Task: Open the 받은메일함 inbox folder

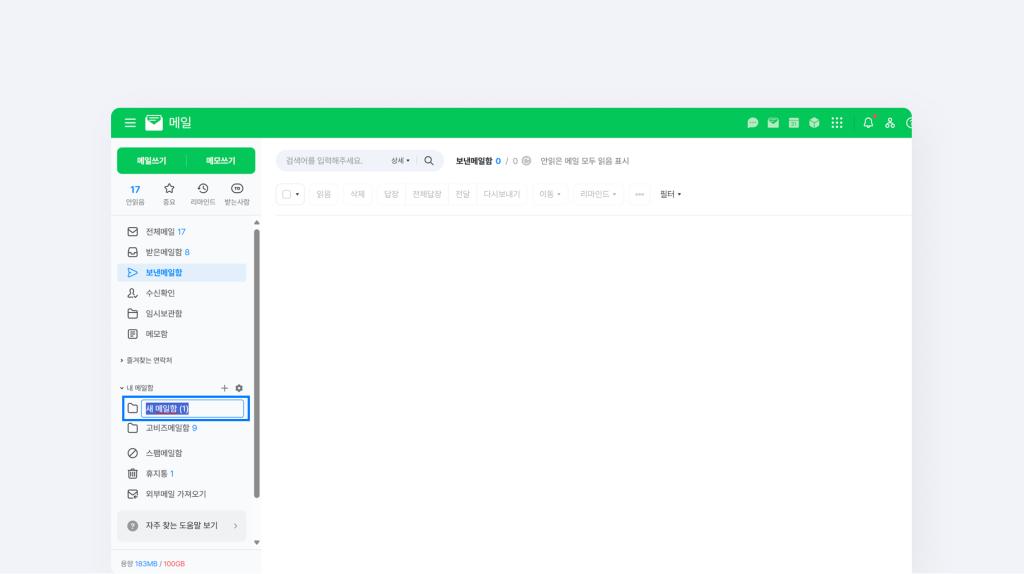Action: tap(164, 252)
